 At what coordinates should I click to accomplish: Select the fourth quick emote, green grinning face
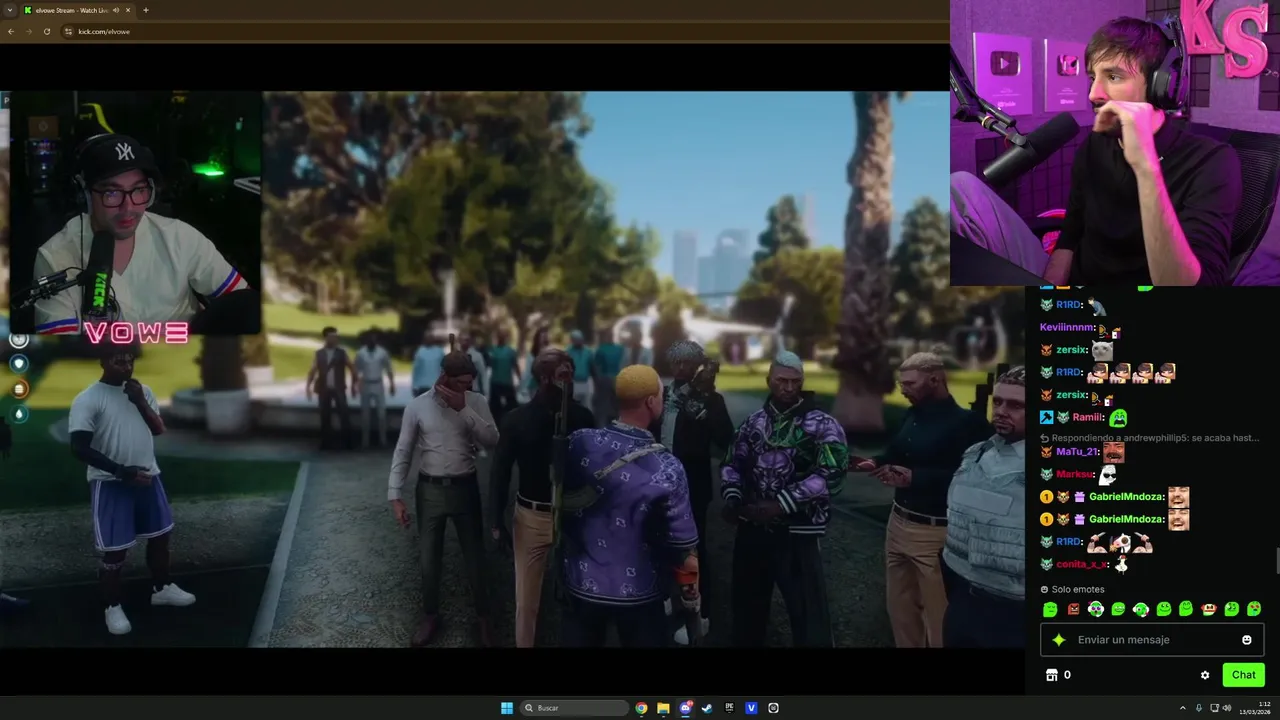pyautogui.click(x=1118, y=609)
